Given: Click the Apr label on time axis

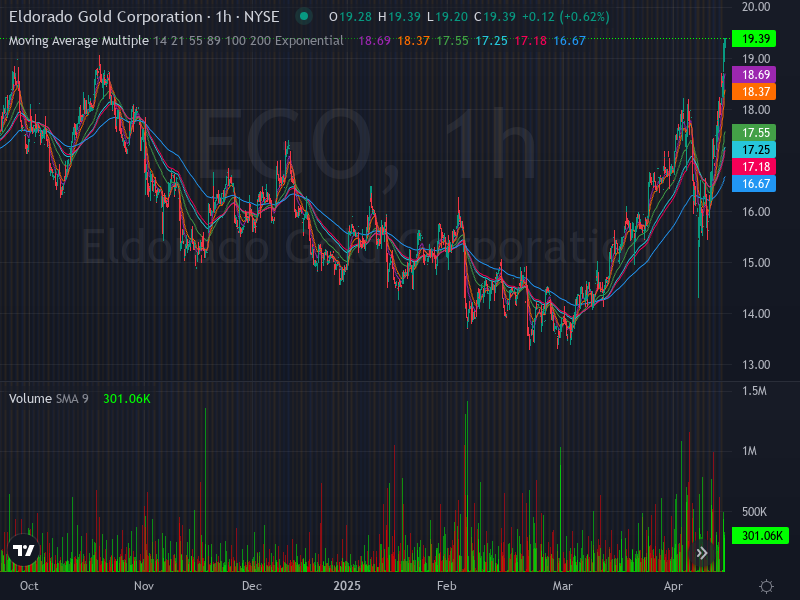Looking at the screenshot, I should tap(673, 586).
